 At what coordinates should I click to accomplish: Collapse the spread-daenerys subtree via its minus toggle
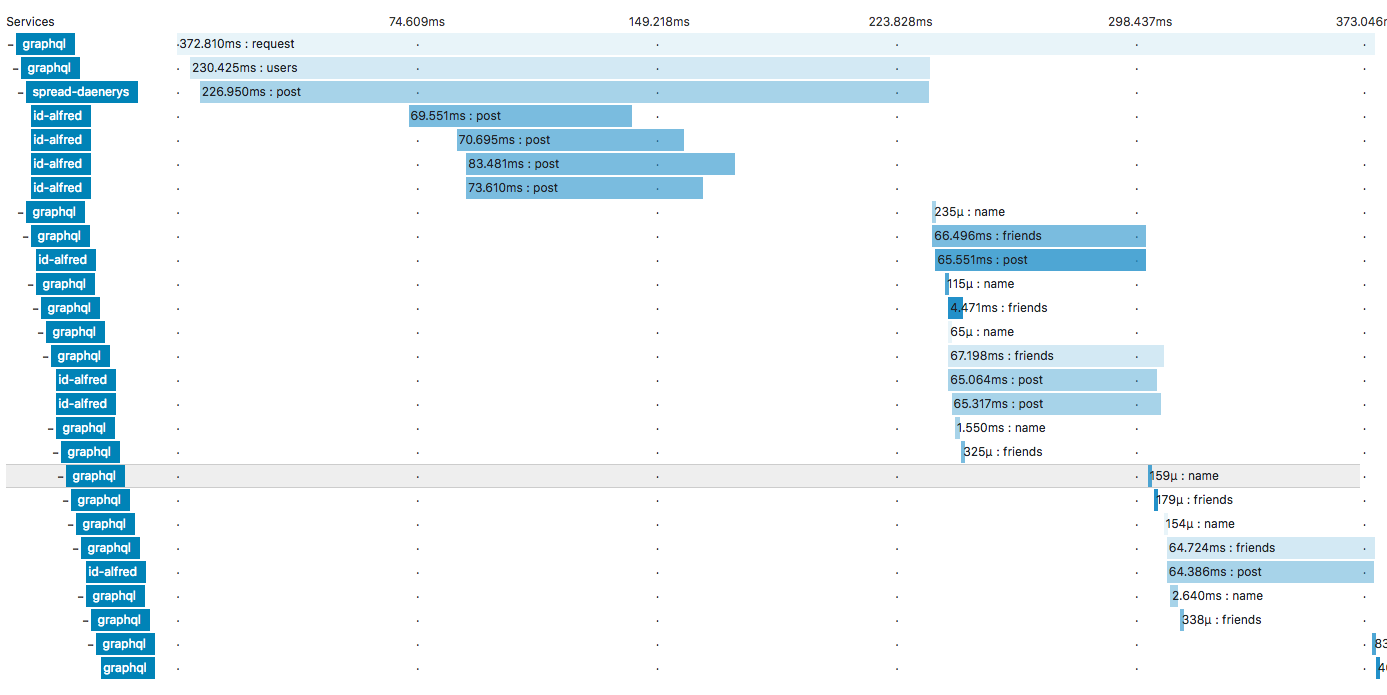click(20, 92)
